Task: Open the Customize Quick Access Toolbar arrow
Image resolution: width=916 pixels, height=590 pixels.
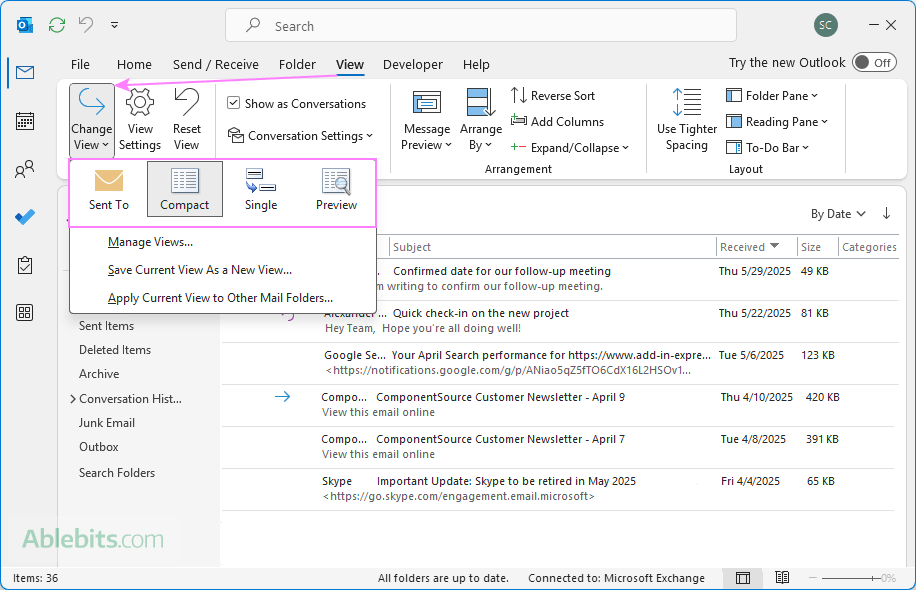Action: point(114,25)
